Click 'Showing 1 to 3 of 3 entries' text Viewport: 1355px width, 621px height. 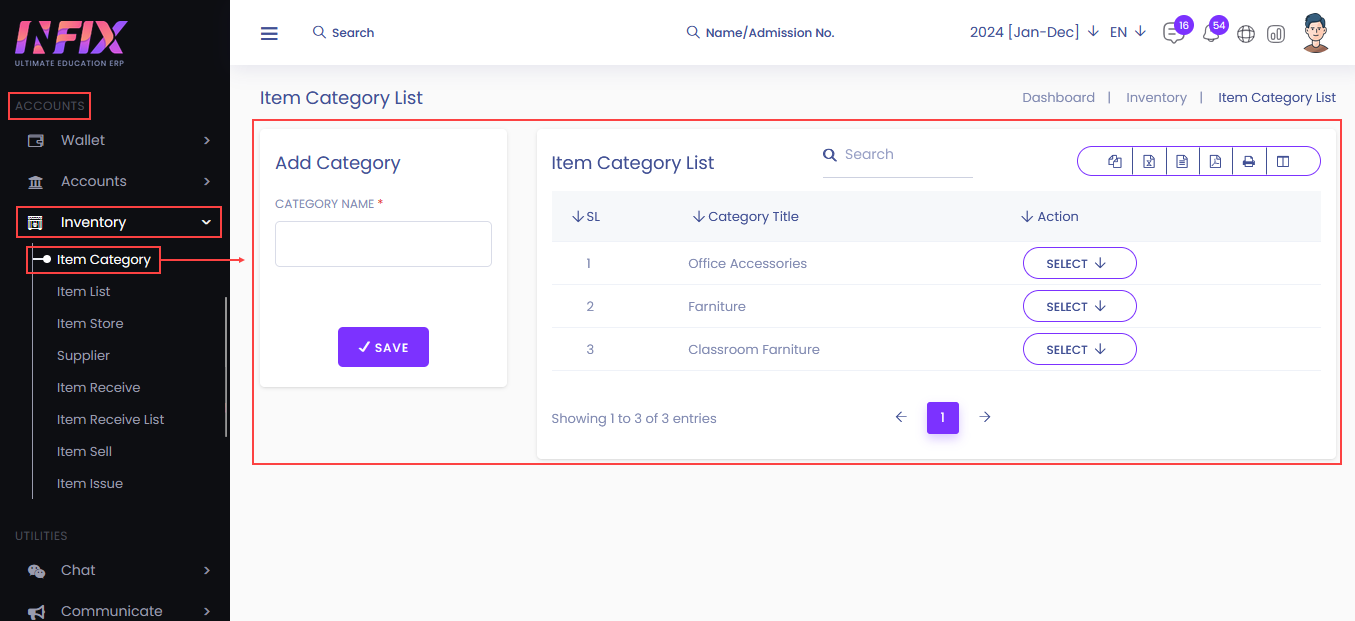tap(634, 419)
